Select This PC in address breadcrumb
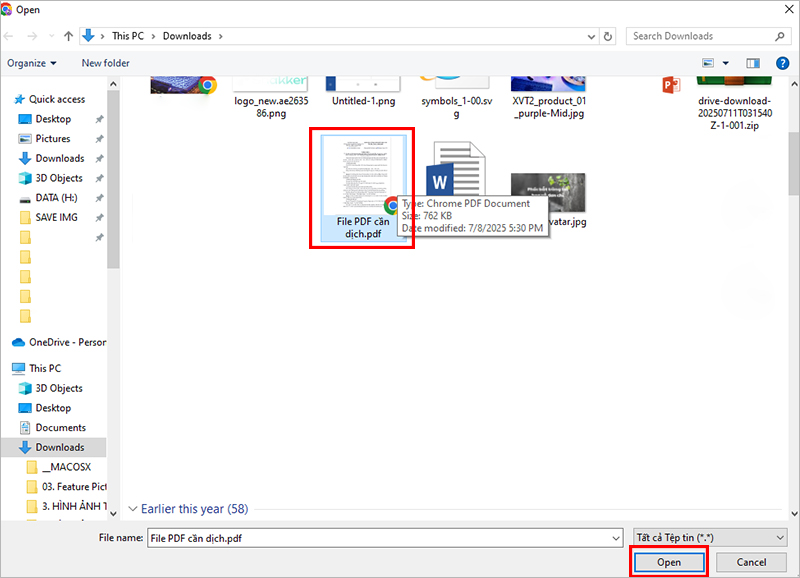 [128, 36]
